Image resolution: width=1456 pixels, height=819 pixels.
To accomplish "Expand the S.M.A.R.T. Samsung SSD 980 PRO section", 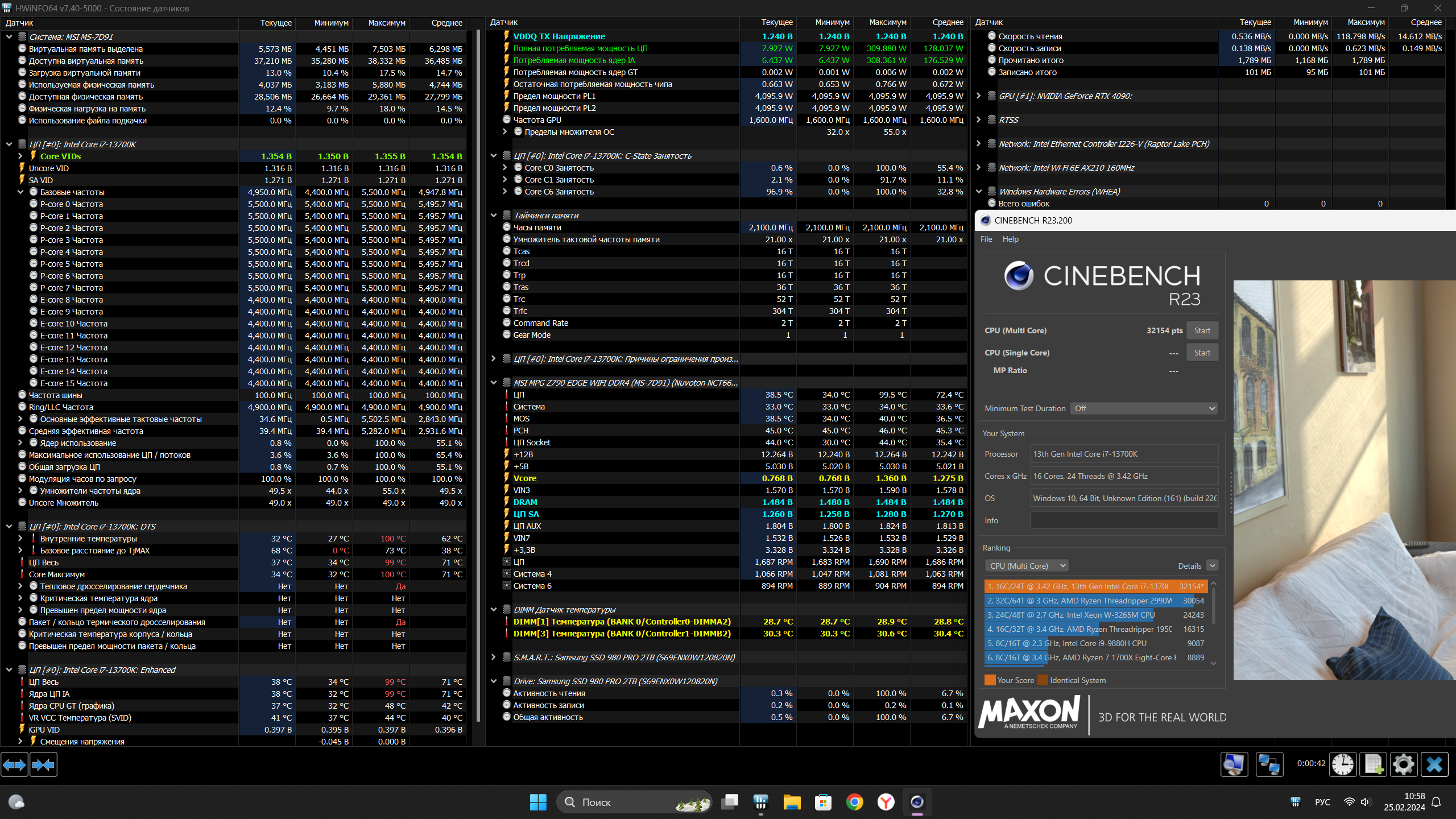I will click(x=494, y=657).
